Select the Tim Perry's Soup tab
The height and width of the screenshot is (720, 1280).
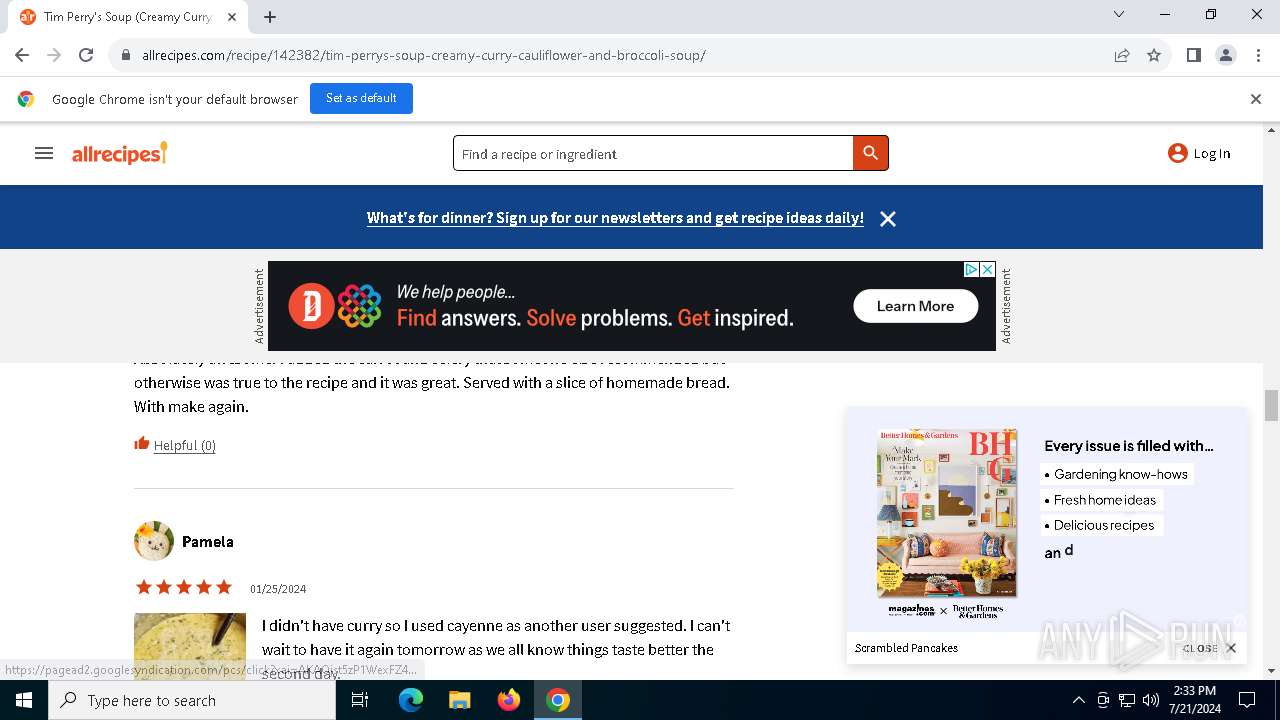pyautogui.click(x=127, y=17)
